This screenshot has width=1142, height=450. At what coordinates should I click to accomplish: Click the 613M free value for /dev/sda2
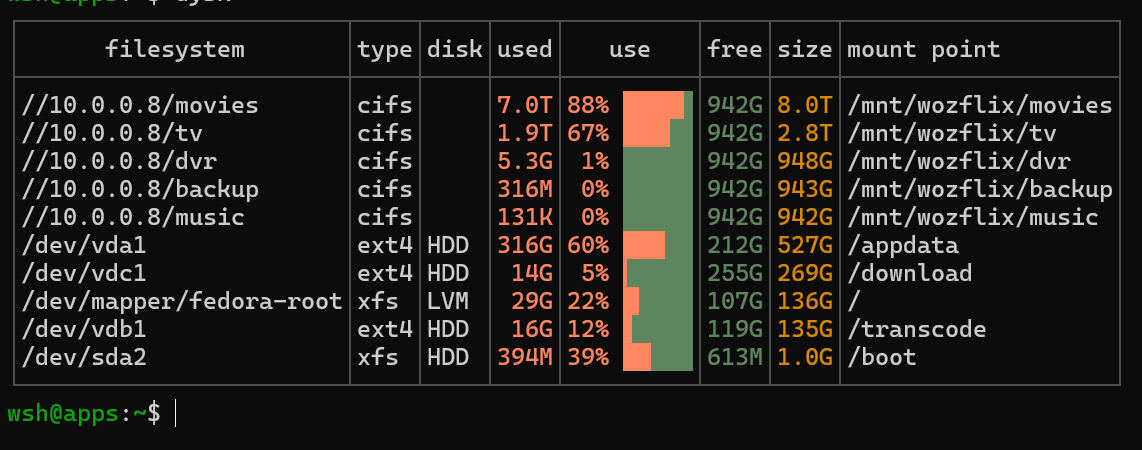click(x=735, y=358)
